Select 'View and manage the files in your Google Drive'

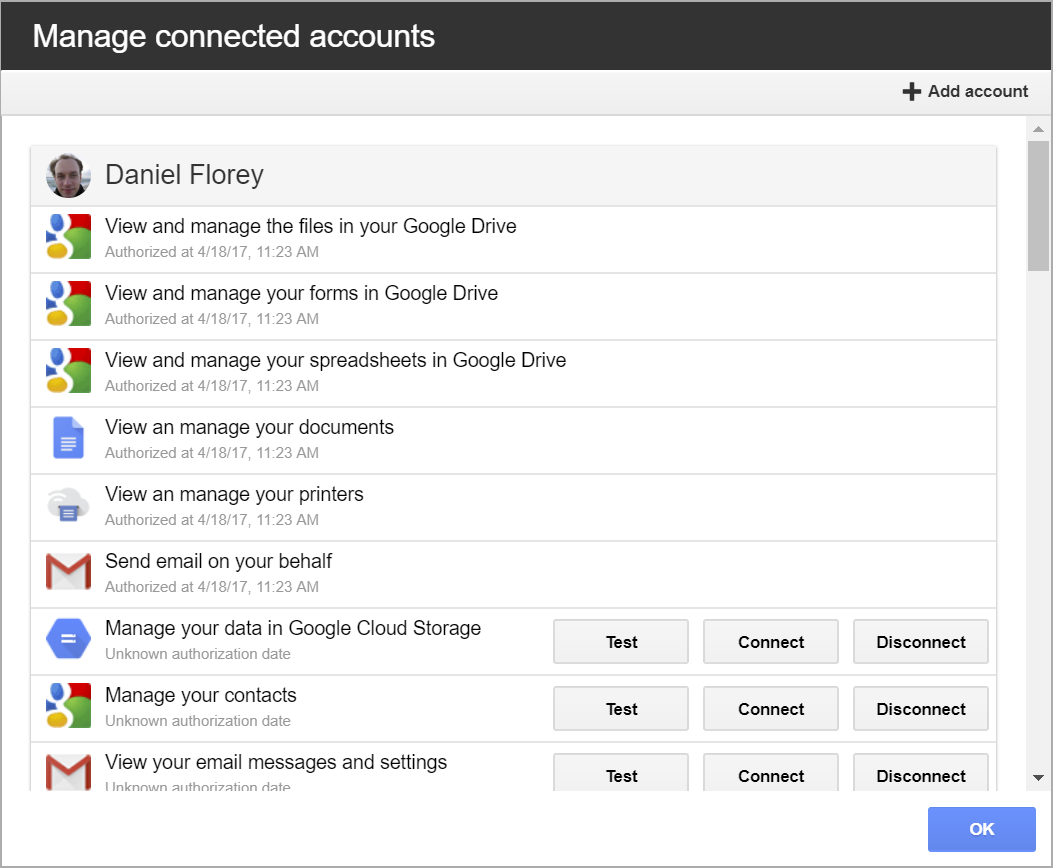[310, 226]
